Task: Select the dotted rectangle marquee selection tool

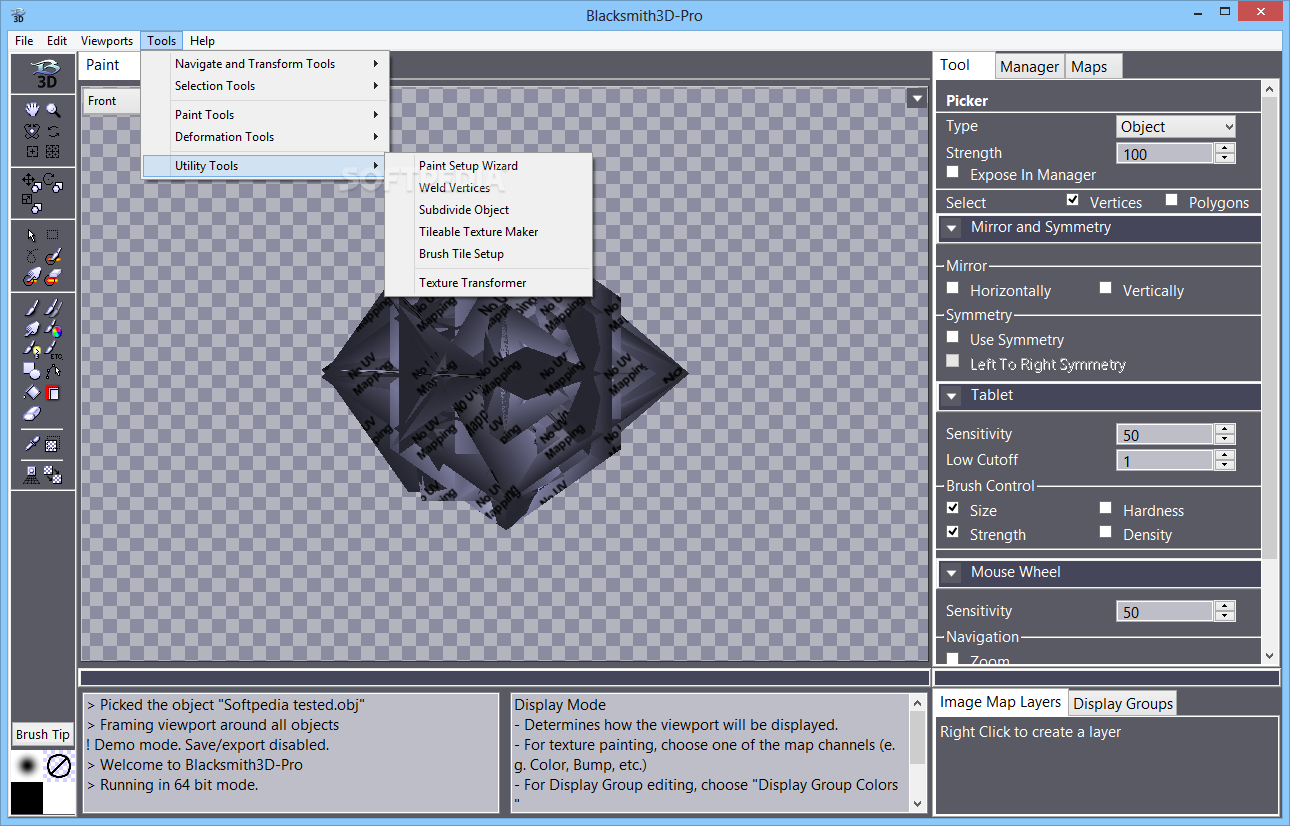Action: 53,235
